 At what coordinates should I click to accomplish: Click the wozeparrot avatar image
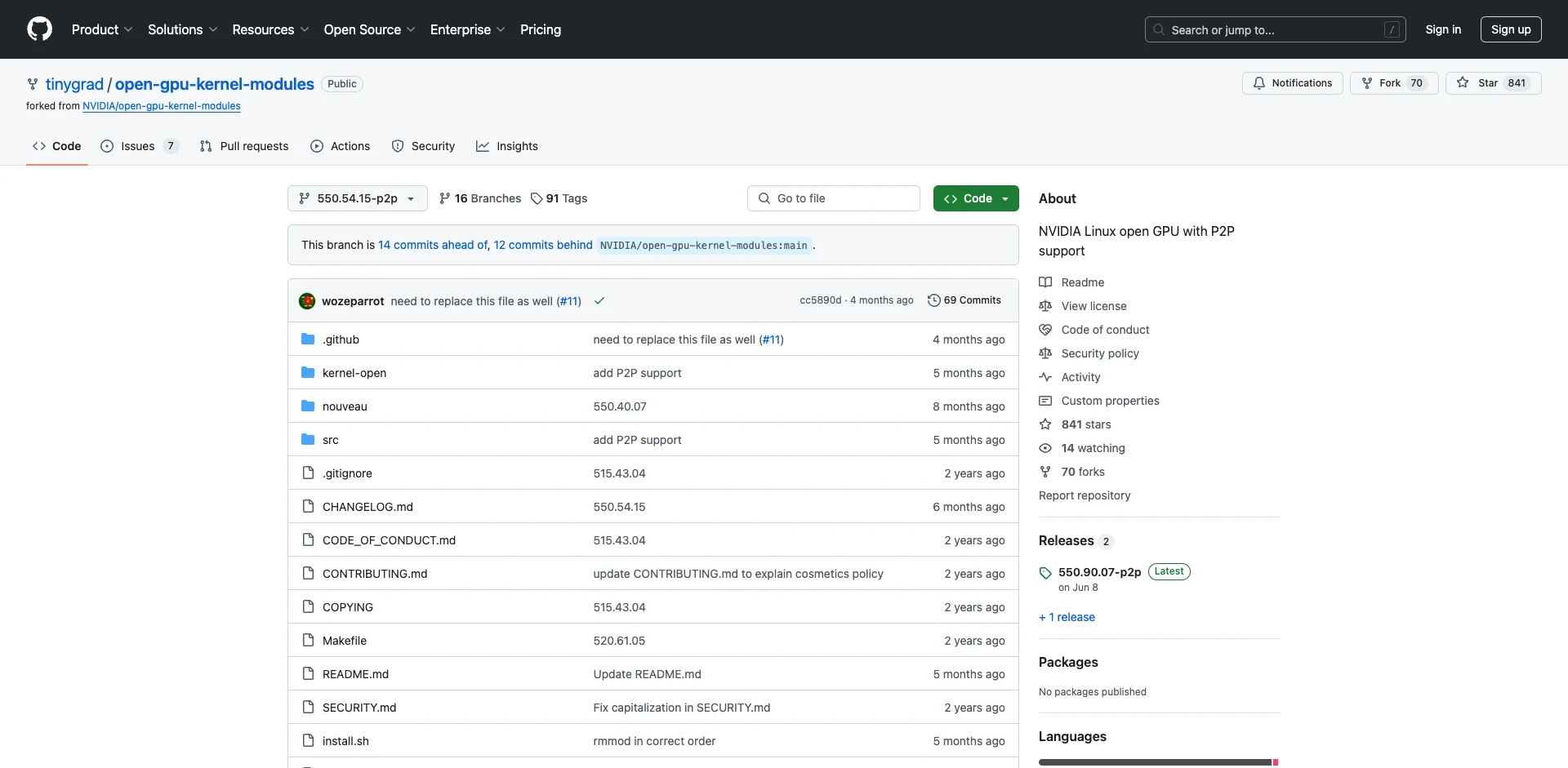click(x=307, y=300)
